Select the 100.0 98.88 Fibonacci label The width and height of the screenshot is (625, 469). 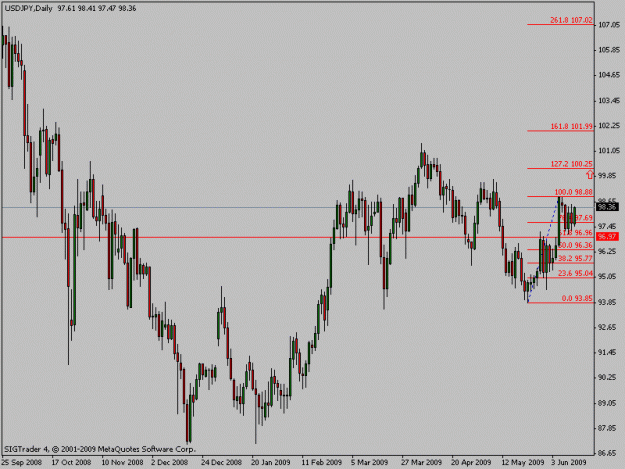(x=573, y=192)
